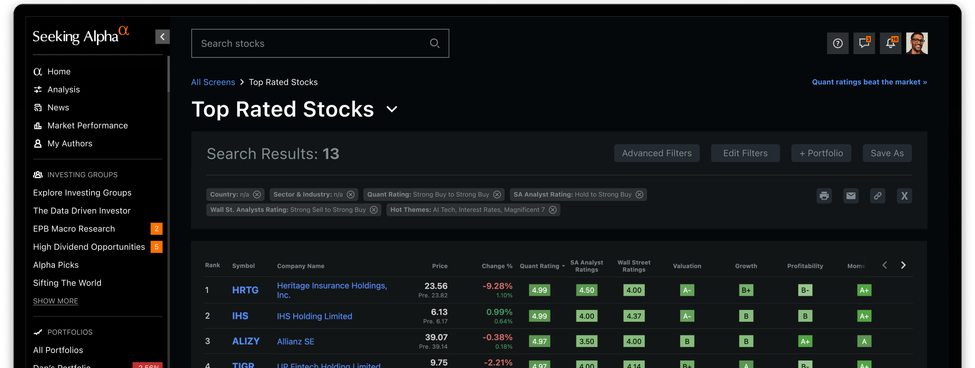The image size is (975, 368).
Task: Open the help question mark icon
Action: click(x=838, y=44)
